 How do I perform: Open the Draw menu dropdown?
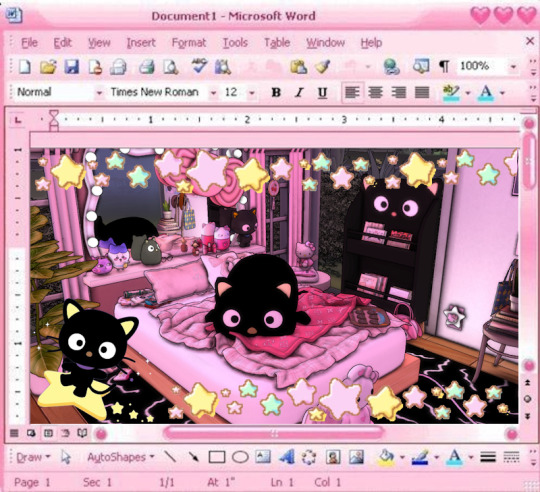coord(33,457)
